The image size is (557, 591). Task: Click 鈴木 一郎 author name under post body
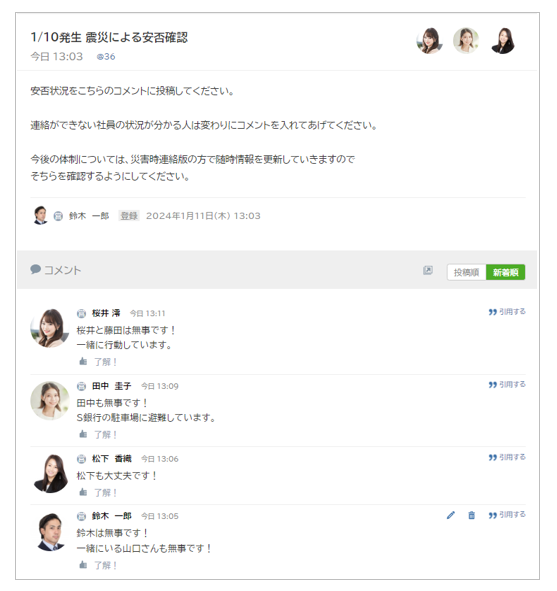pos(89,216)
